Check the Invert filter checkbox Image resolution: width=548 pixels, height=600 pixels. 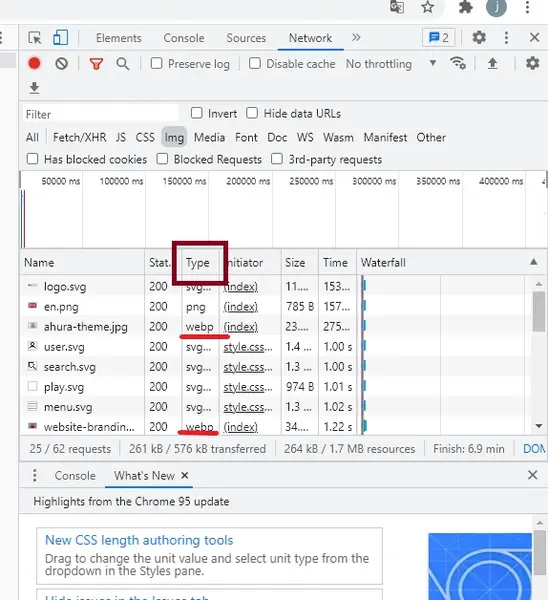[x=196, y=113]
